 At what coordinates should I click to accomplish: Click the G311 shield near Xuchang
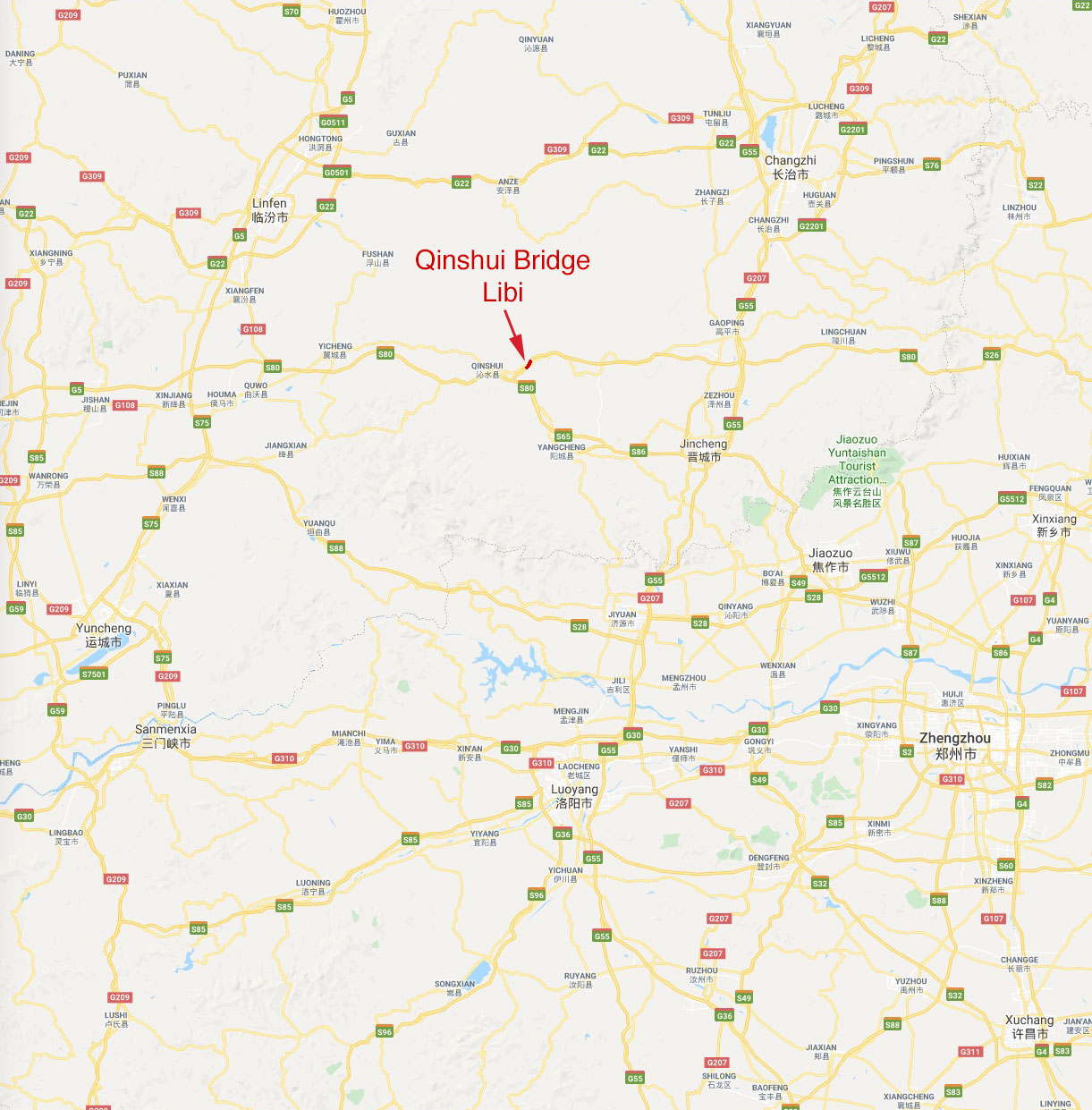coord(970,1052)
